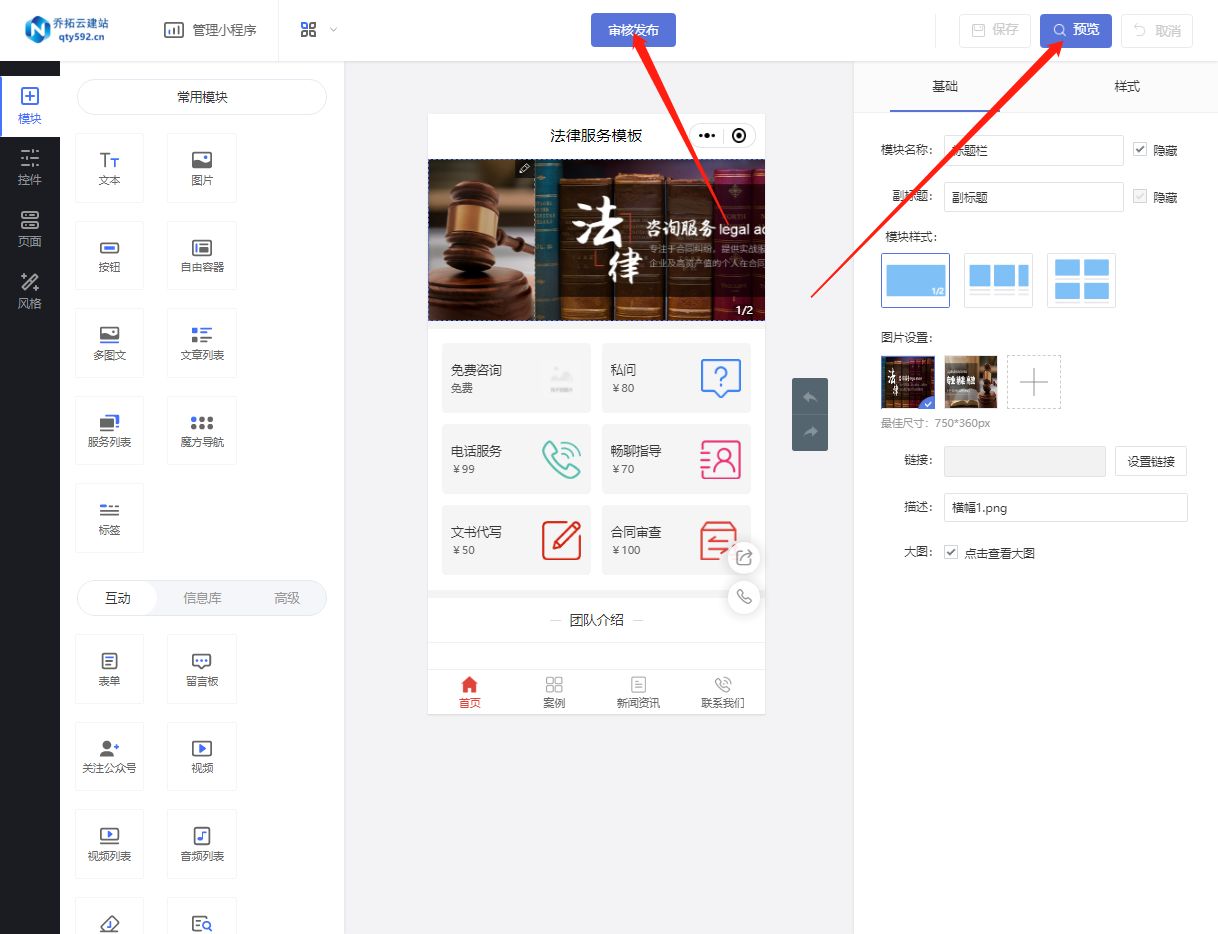Select the 文本 (Text) module icon
Viewport: 1218px width, 934px height.
pos(109,167)
